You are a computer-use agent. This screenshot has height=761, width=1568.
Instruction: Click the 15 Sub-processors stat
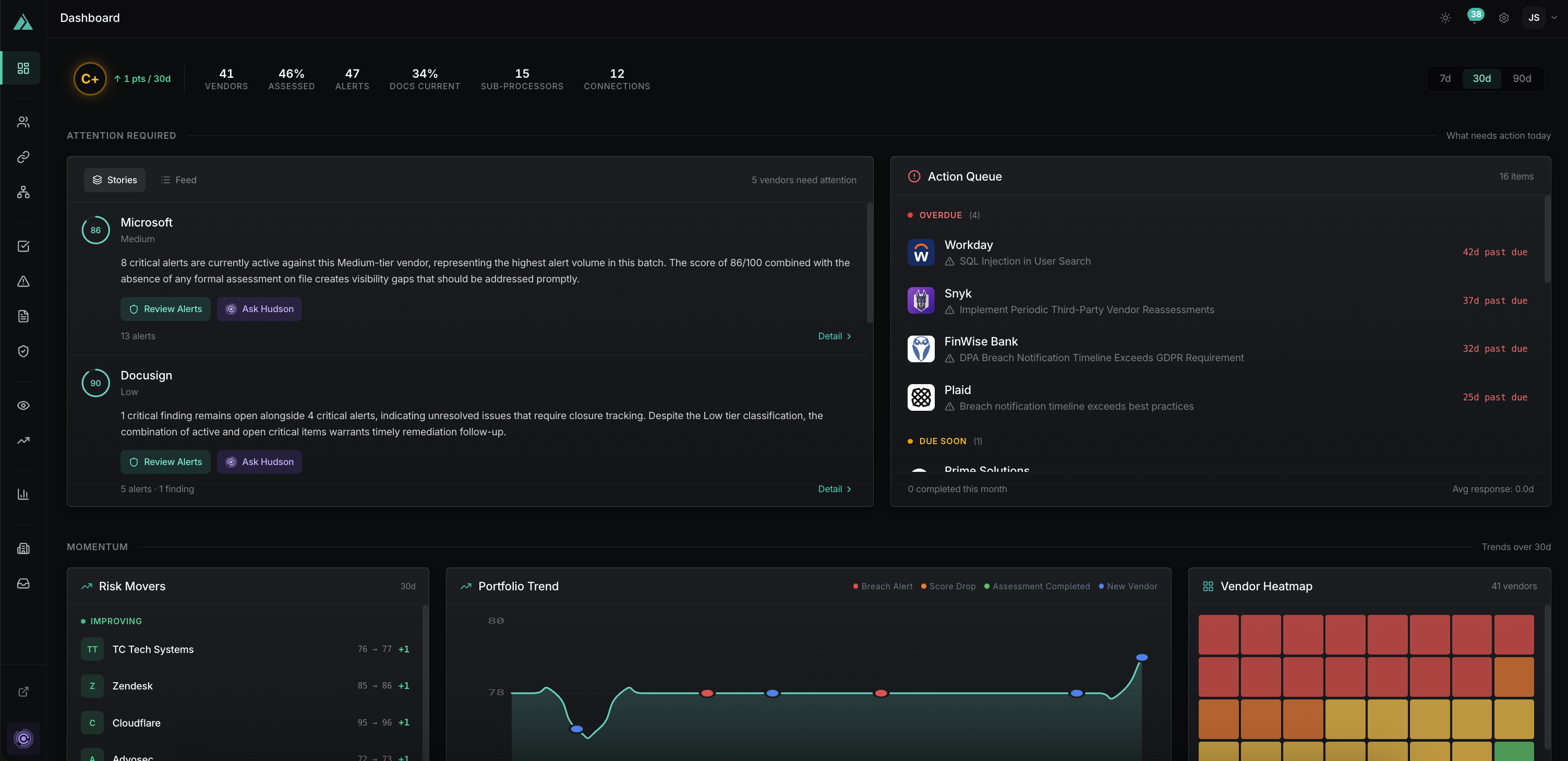click(x=522, y=79)
